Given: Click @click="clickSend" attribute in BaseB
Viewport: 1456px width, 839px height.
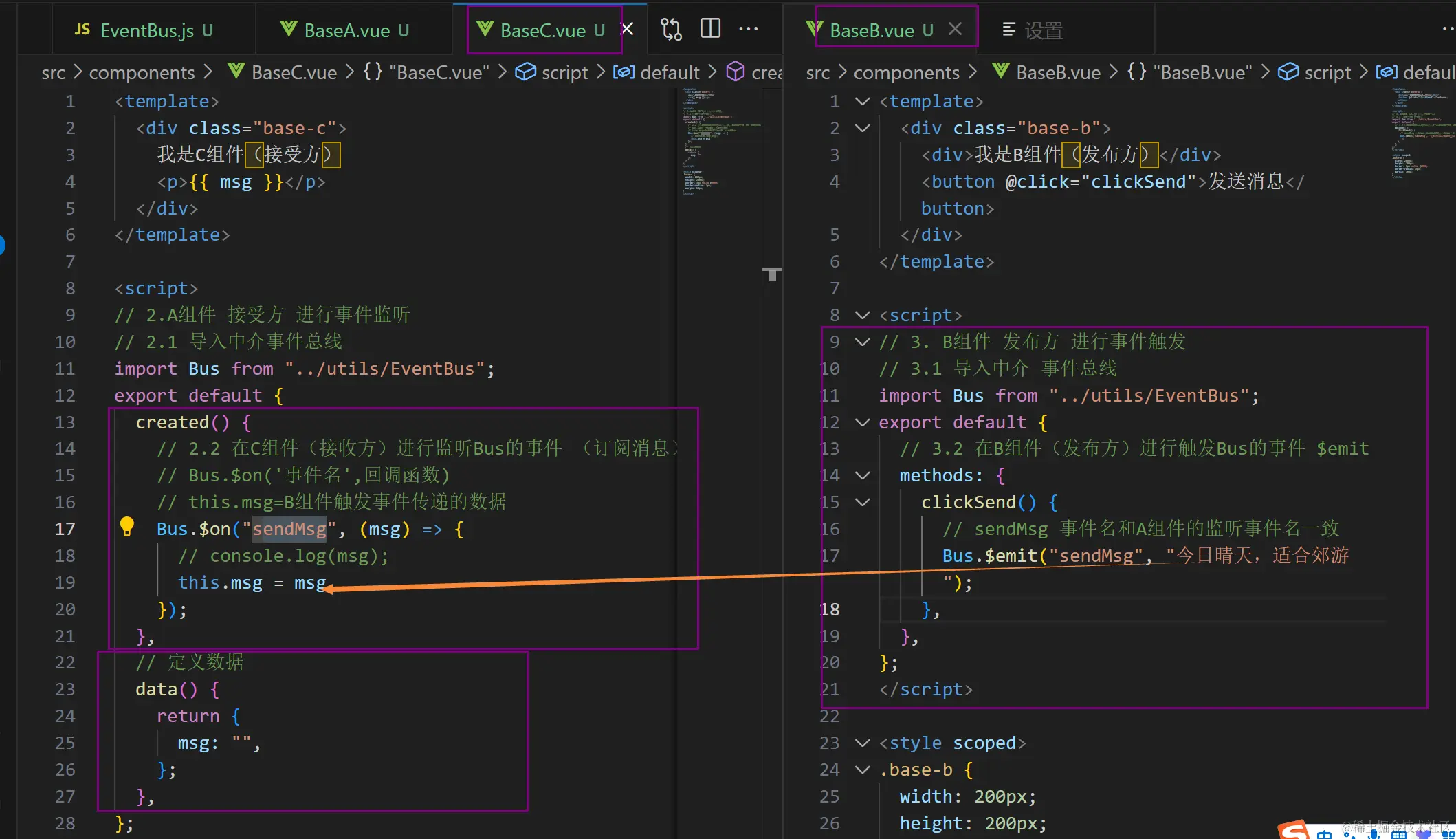Looking at the screenshot, I should click(1102, 182).
